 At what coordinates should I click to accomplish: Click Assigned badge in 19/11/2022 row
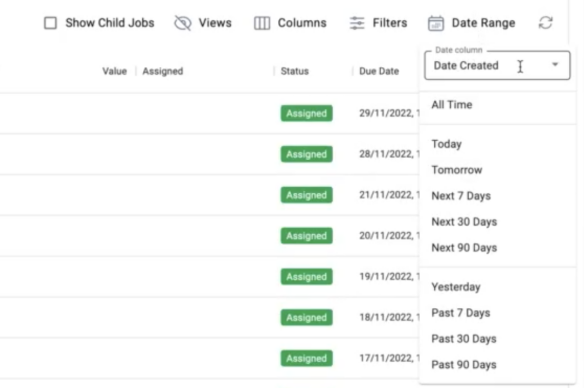coord(307,277)
